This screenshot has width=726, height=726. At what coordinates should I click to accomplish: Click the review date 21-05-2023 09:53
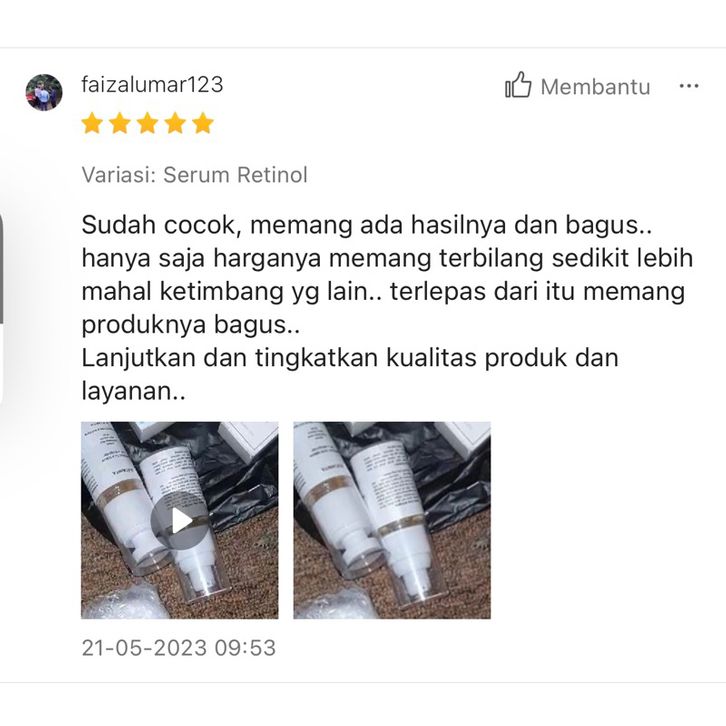coord(179,648)
